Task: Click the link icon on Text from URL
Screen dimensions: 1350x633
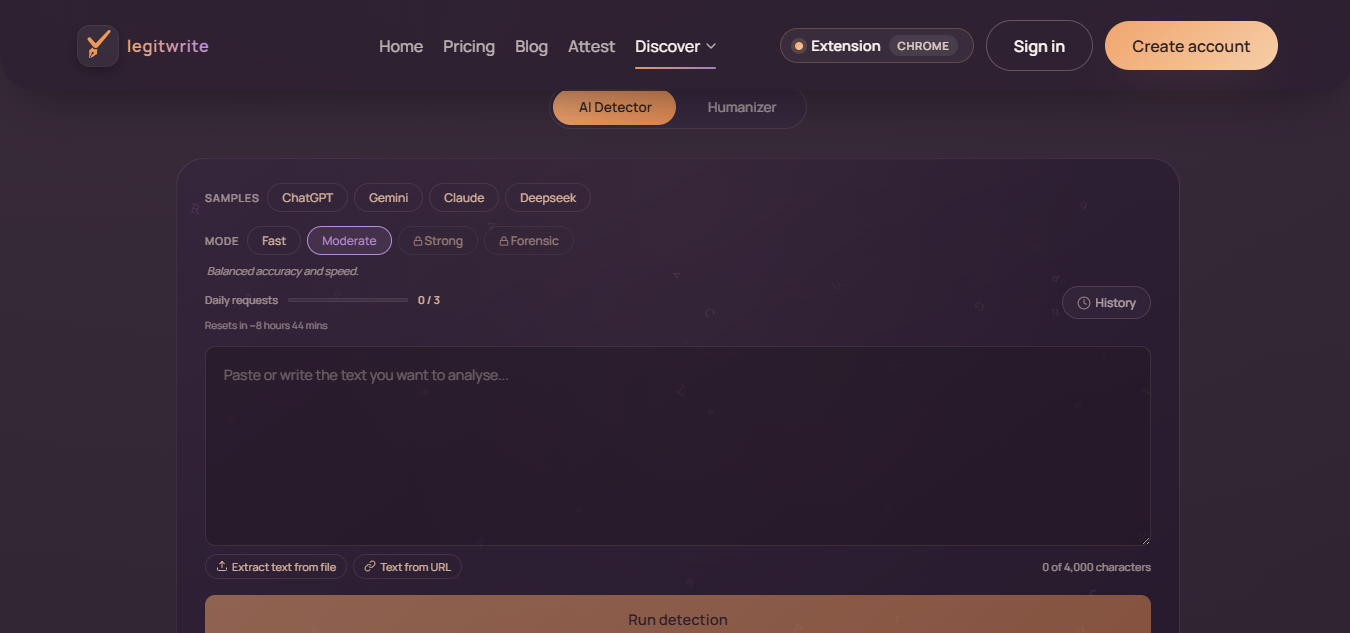Action: [x=370, y=567]
